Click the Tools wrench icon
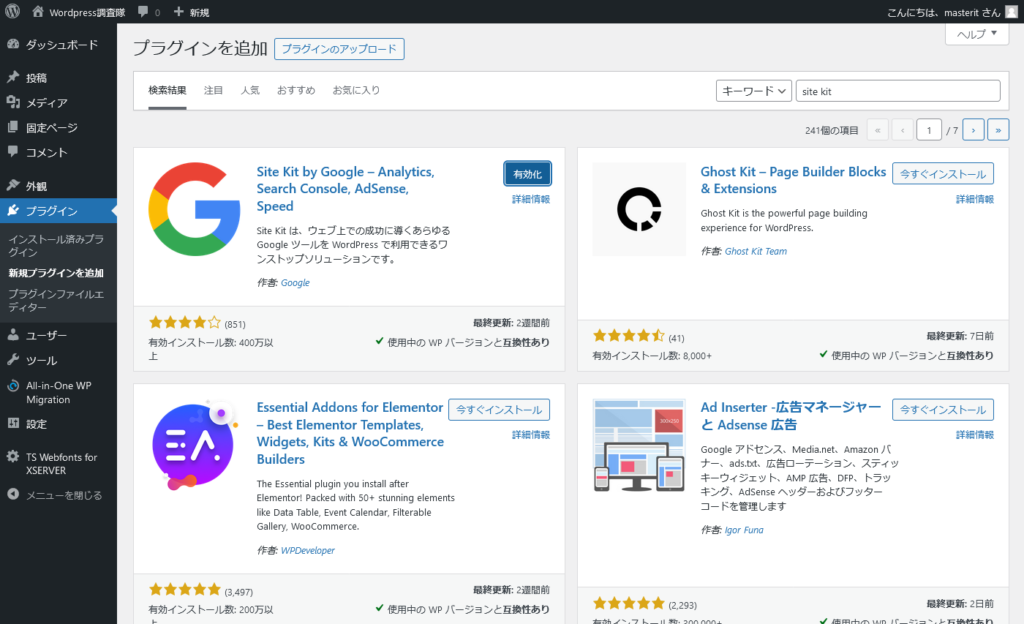 pos(13,361)
